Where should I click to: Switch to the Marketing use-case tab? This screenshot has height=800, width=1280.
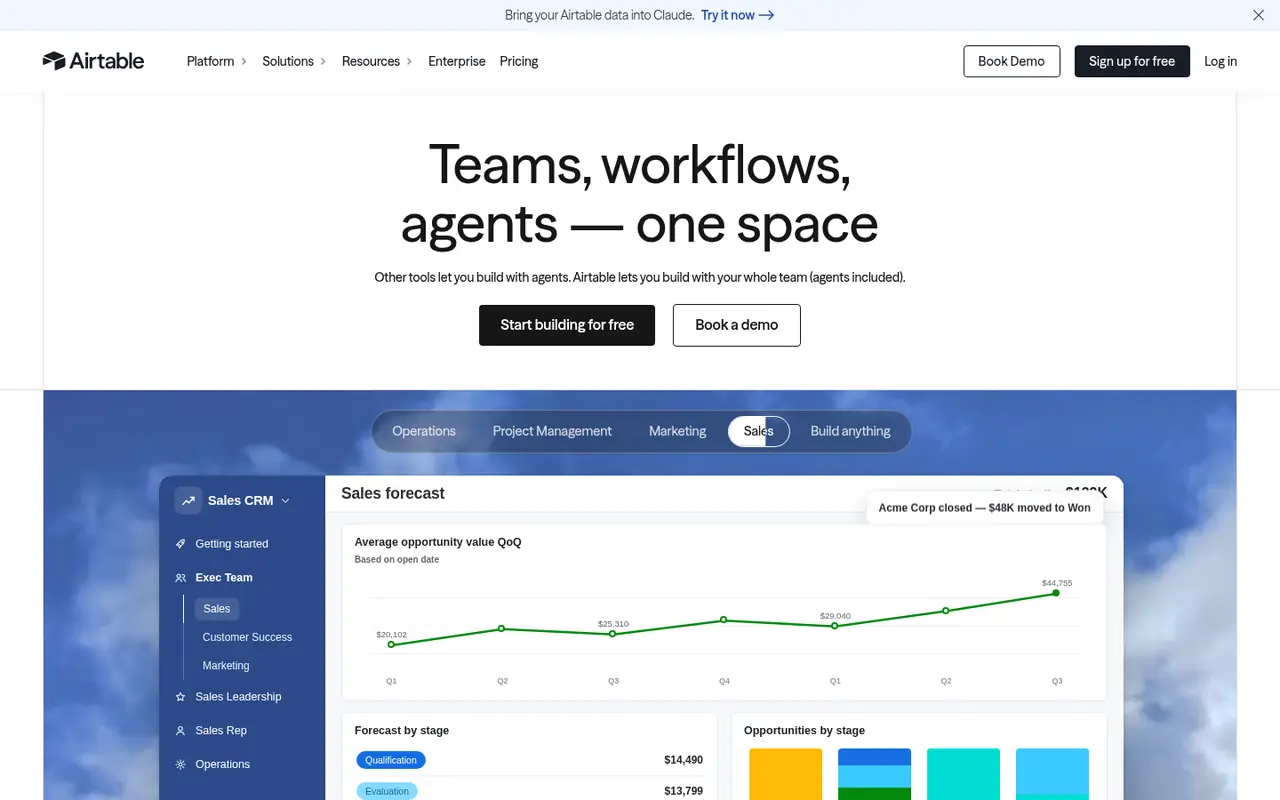(677, 431)
